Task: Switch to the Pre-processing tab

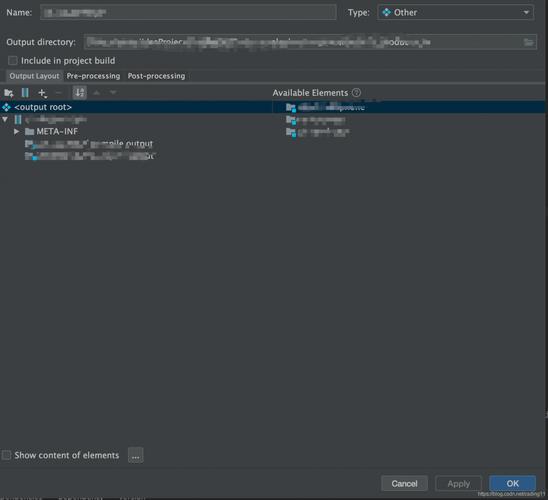Action: (93, 76)
